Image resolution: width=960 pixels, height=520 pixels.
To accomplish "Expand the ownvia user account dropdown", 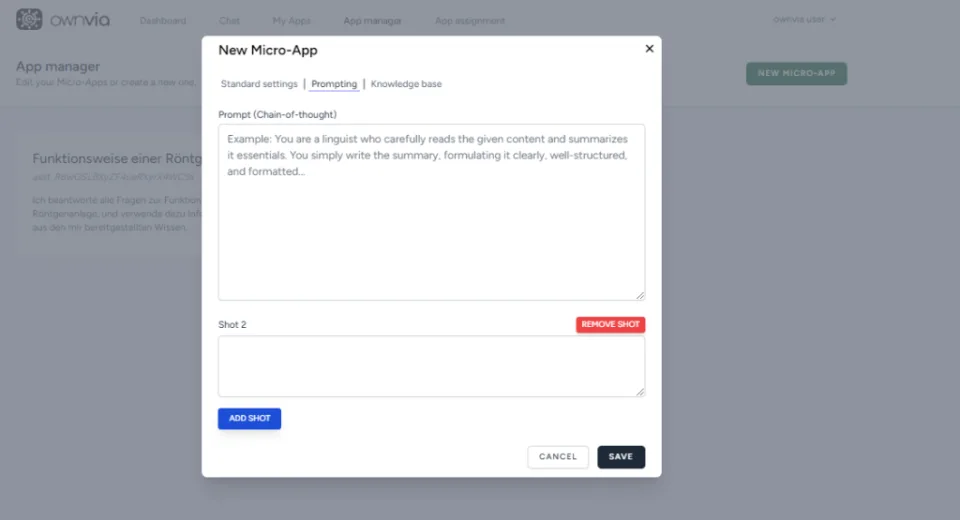I will coord(804,20).
